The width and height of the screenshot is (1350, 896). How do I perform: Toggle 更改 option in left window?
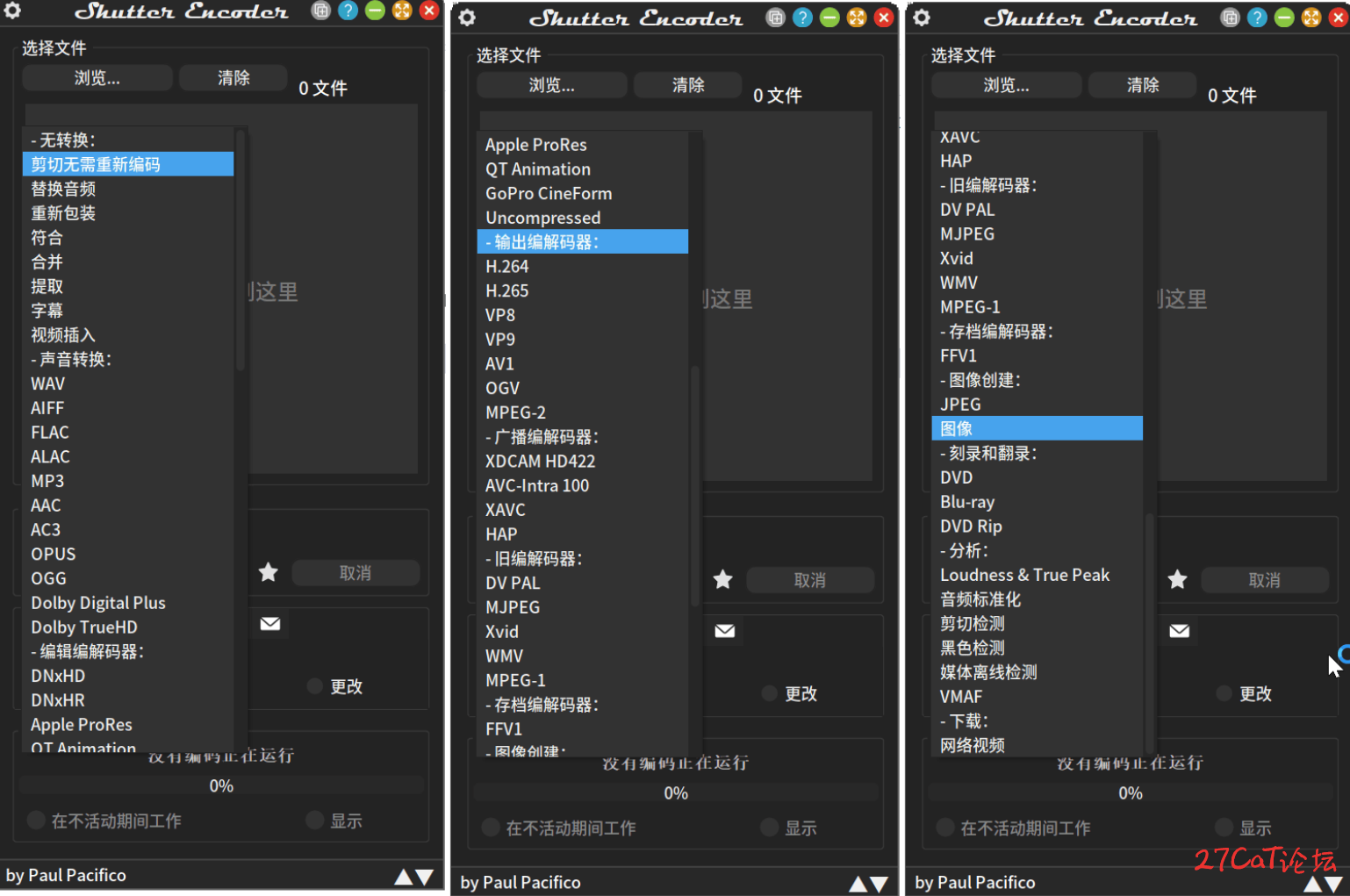(x=315, y=686)
